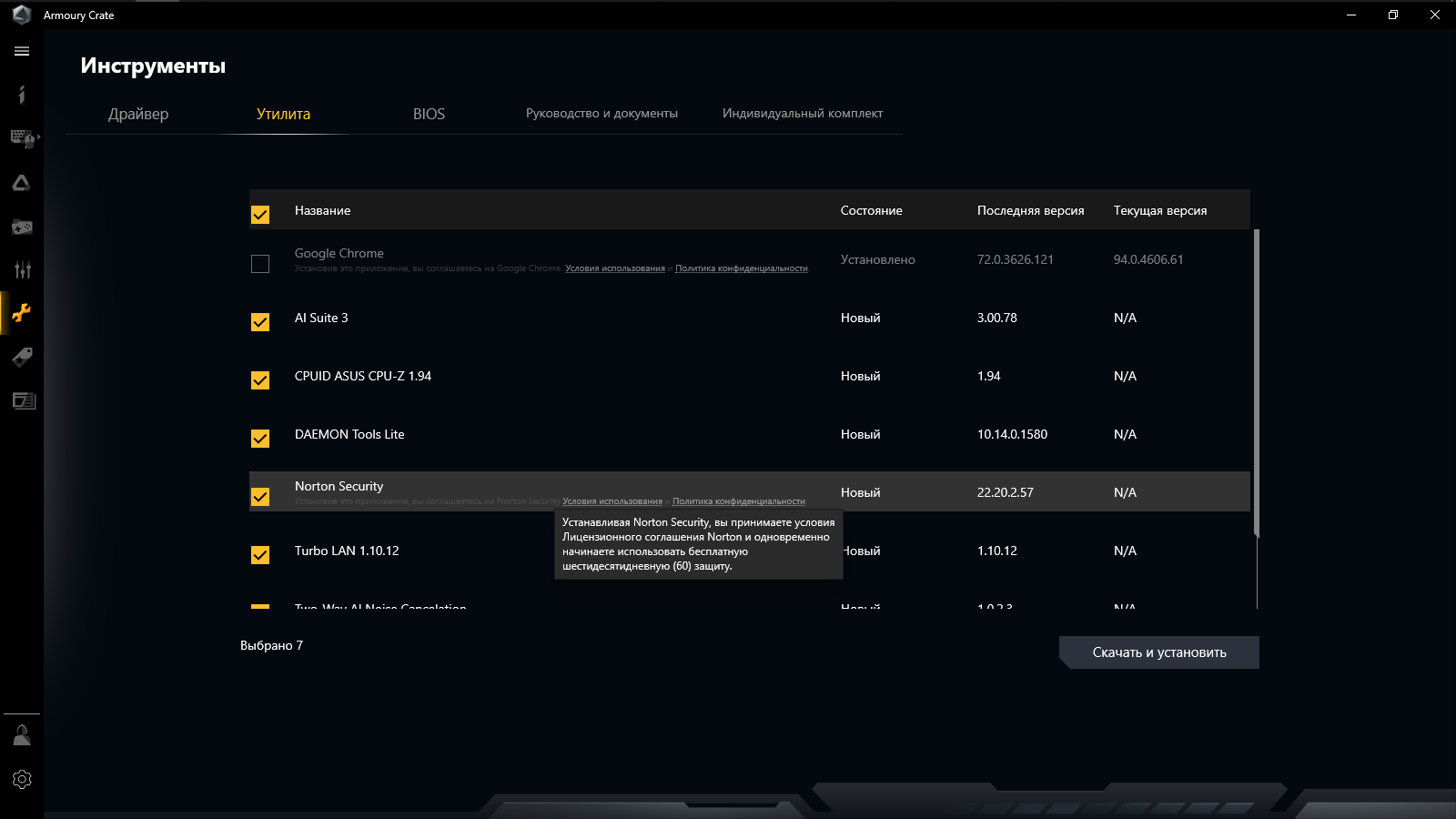Enable the Google Chrome checkbox

coord(260,264)
